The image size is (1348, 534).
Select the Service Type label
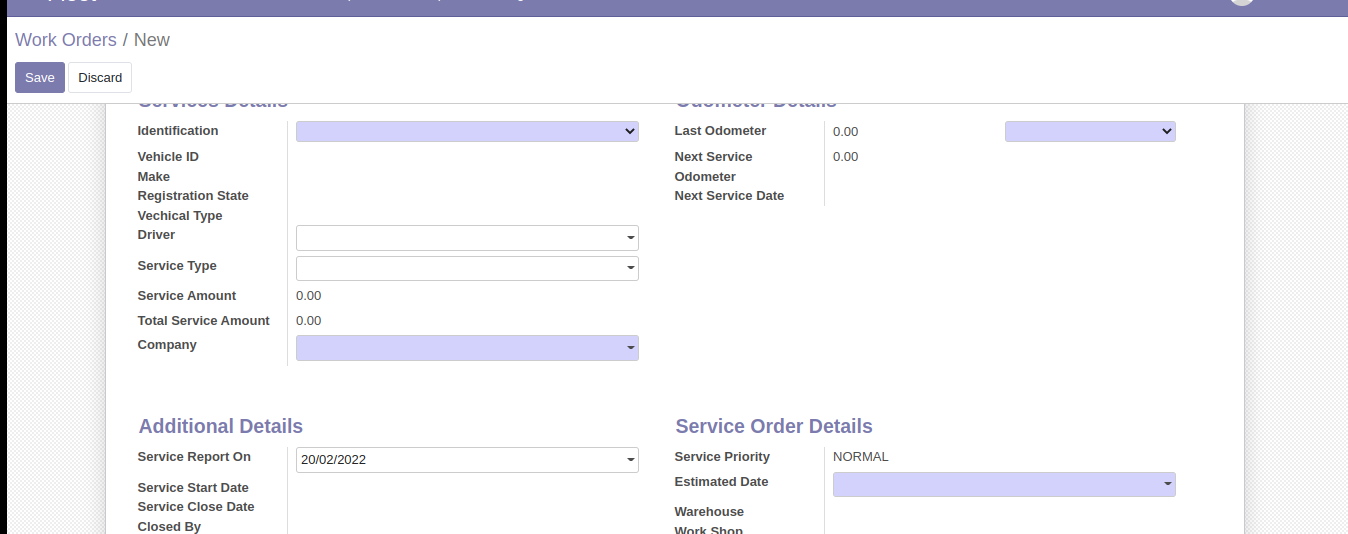[177, 266]
